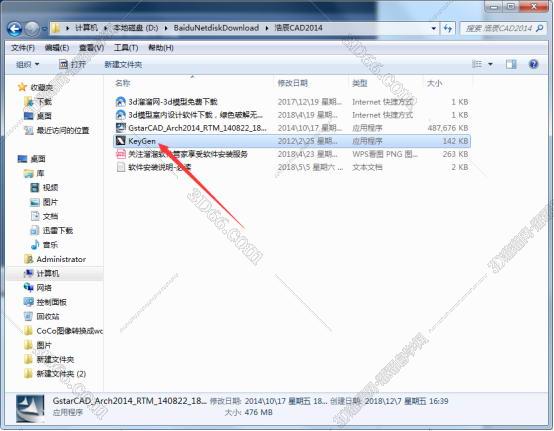Open the 工具(T) menu

[126, 48]
